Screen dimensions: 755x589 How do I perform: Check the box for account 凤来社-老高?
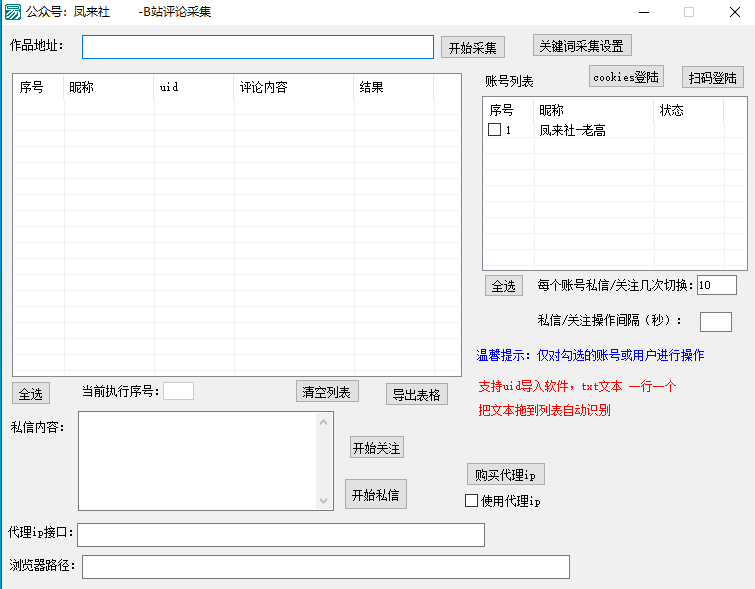click(x=494, y=130)
